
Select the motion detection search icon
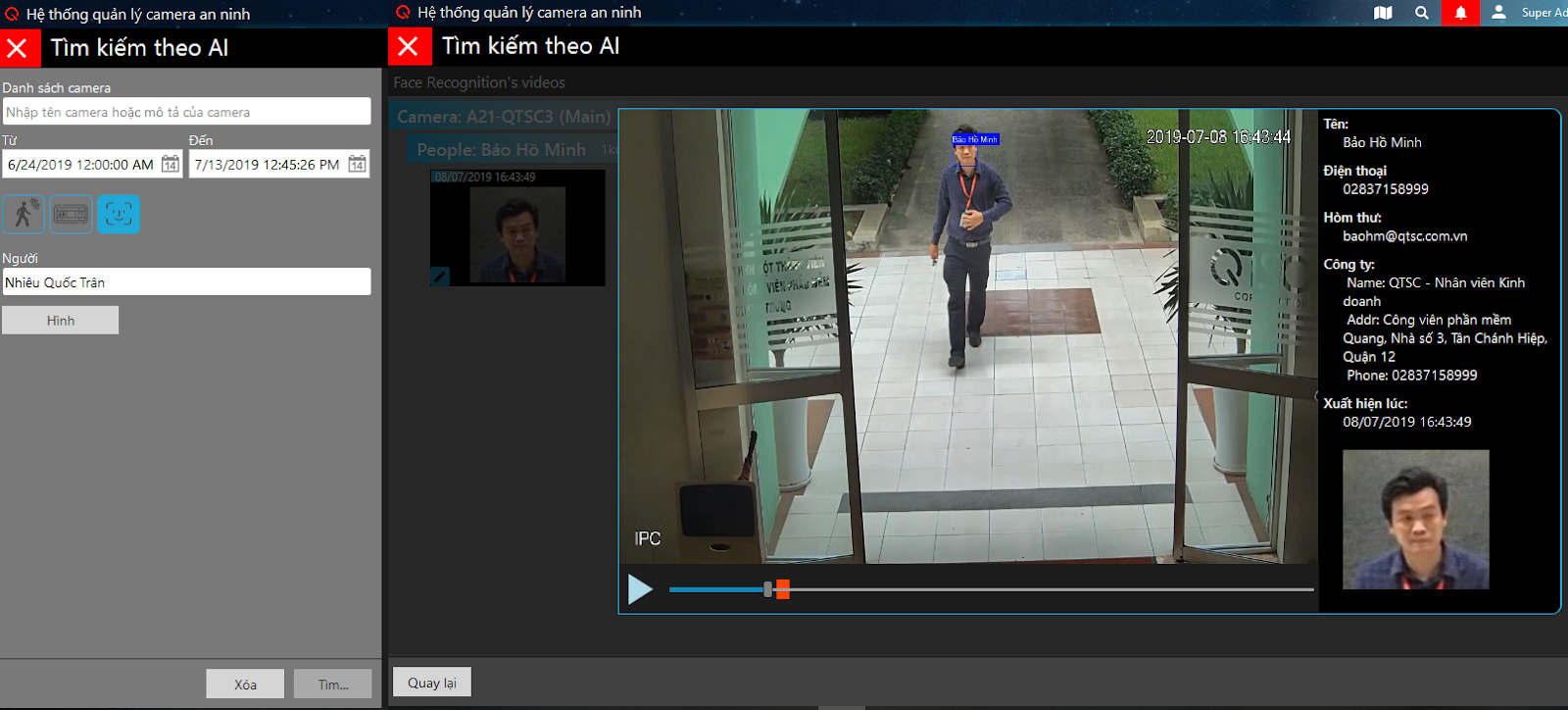tap(23, 214)
